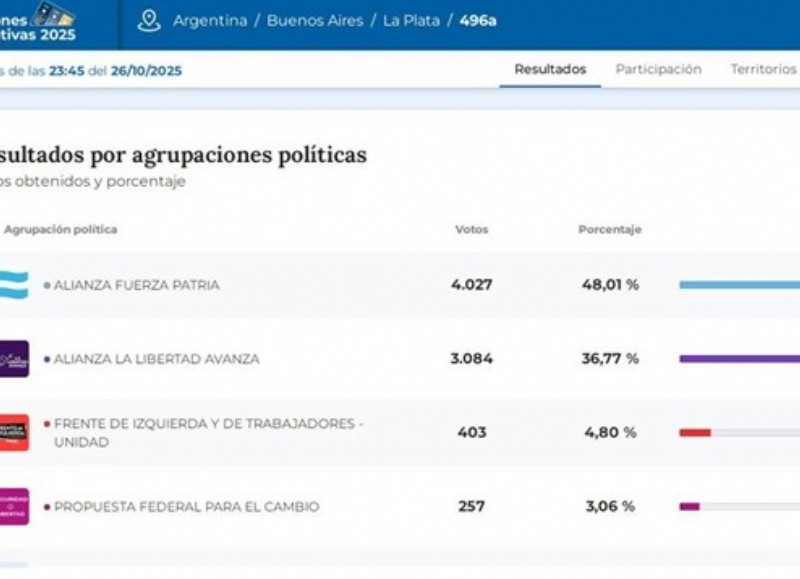Click the La Libertad Avanza purple logo
Image resolution: width=800 pixels, height=579 pixels.
[x=14, y=359]
